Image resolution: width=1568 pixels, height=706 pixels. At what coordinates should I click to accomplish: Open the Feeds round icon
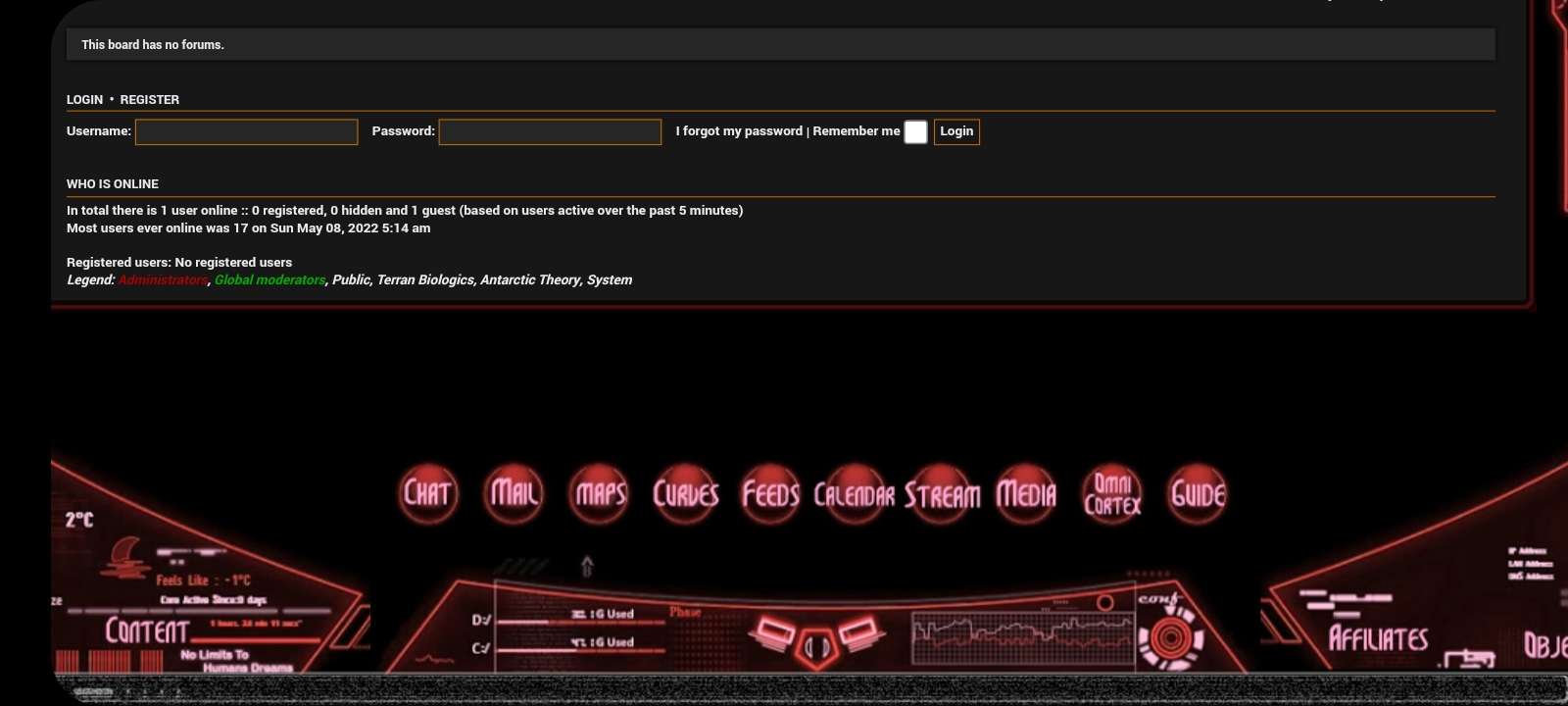pos(770,494)
